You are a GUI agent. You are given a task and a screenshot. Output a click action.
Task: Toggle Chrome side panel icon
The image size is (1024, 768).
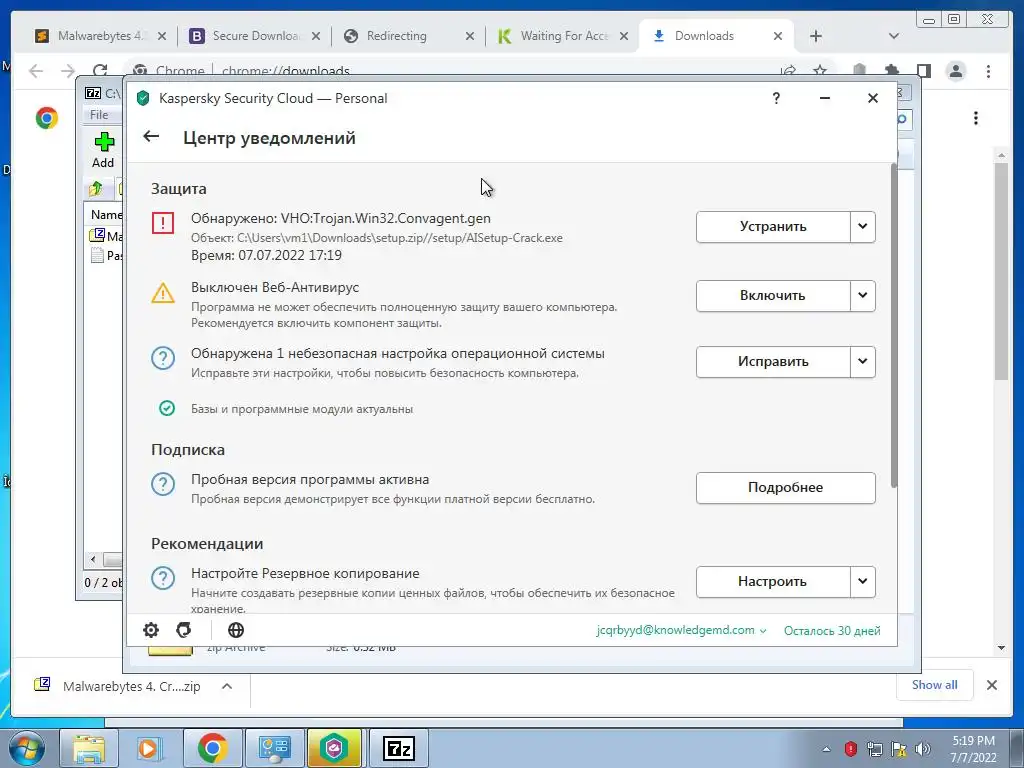(923, 71)
